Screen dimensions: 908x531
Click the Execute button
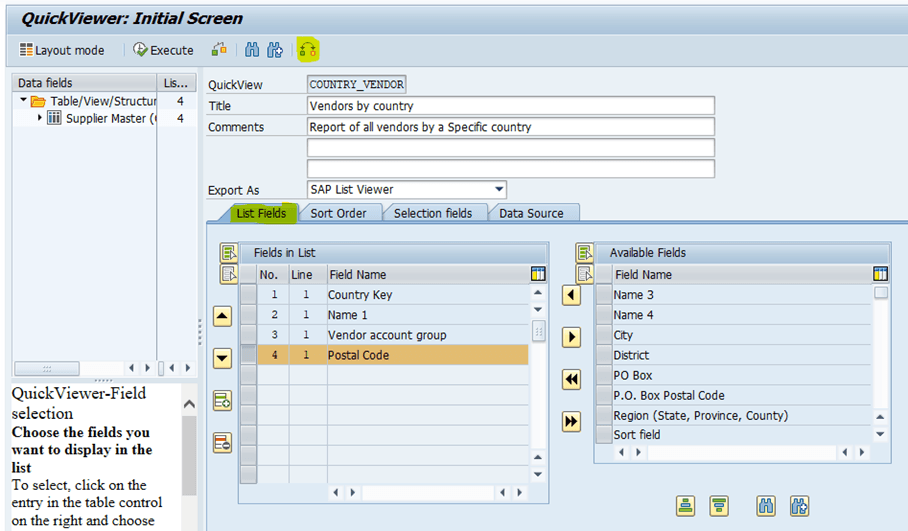163,50
